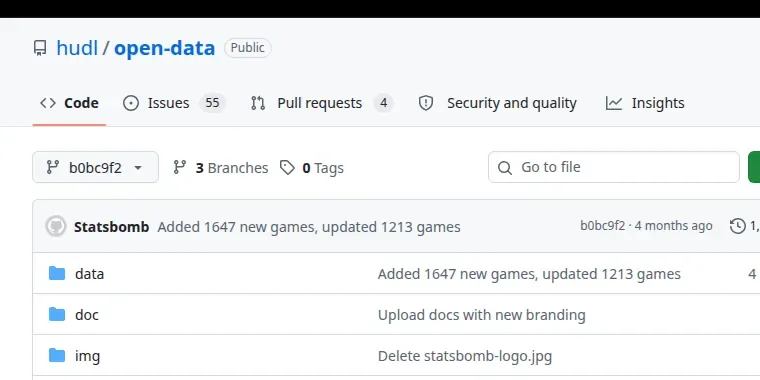Image resolution: width=760 pixels, height=380 pixels.
Task: Click the 4 months ago commit timestamp
Action: [x=673, y=225]
